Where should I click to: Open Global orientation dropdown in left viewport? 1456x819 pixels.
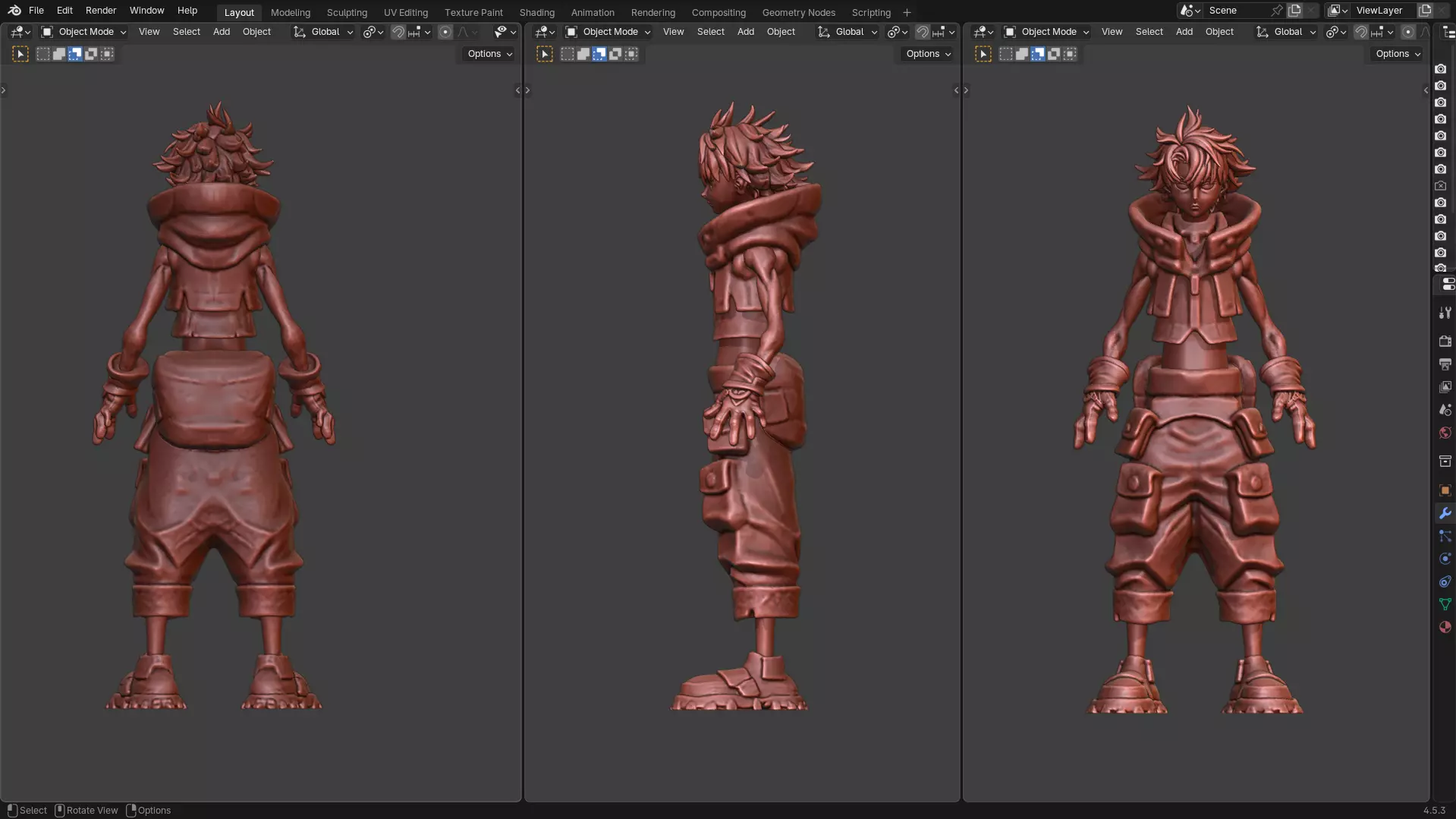click(324, 32)
